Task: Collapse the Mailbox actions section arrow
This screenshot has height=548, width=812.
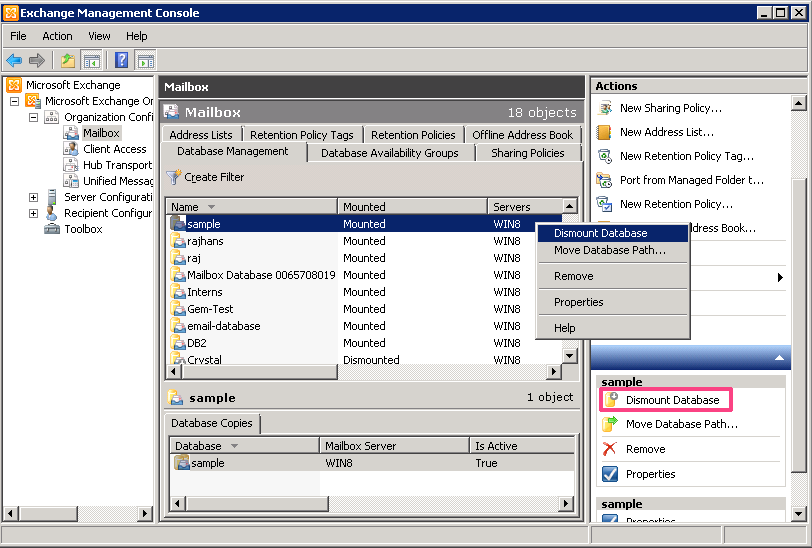Action: (x=779, y=358)
